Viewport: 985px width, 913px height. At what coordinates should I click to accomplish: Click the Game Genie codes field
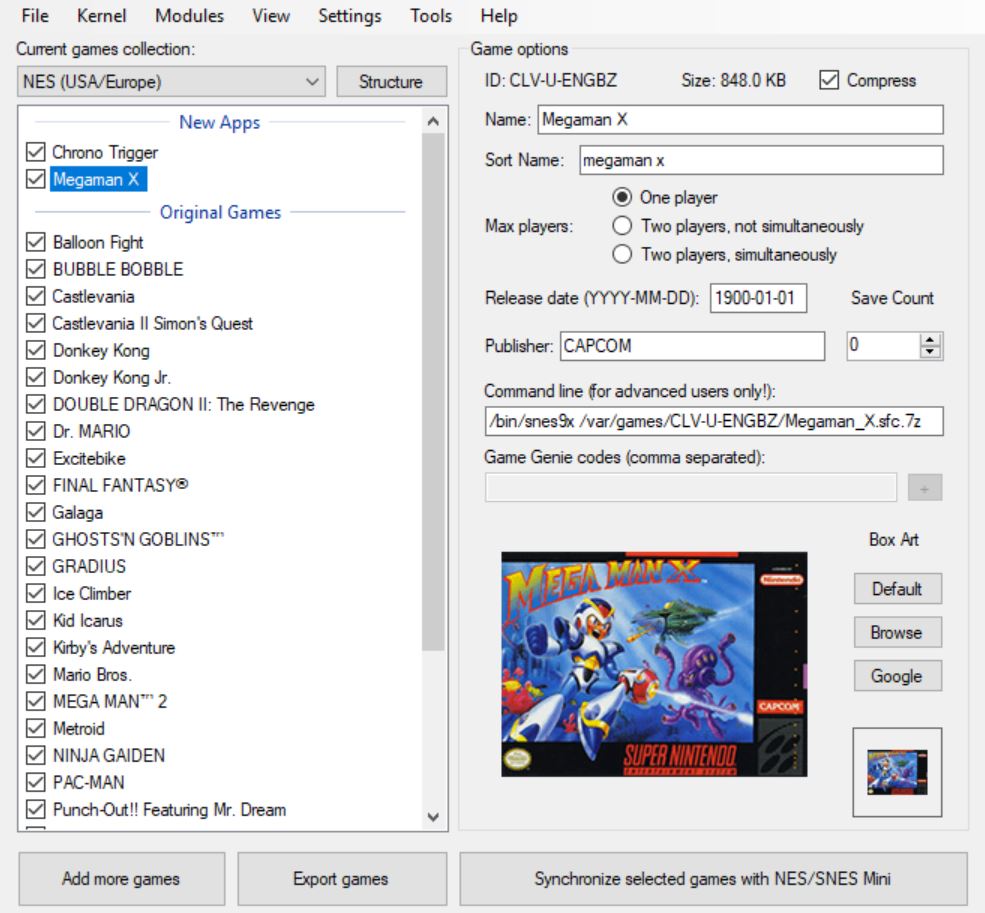690,488
